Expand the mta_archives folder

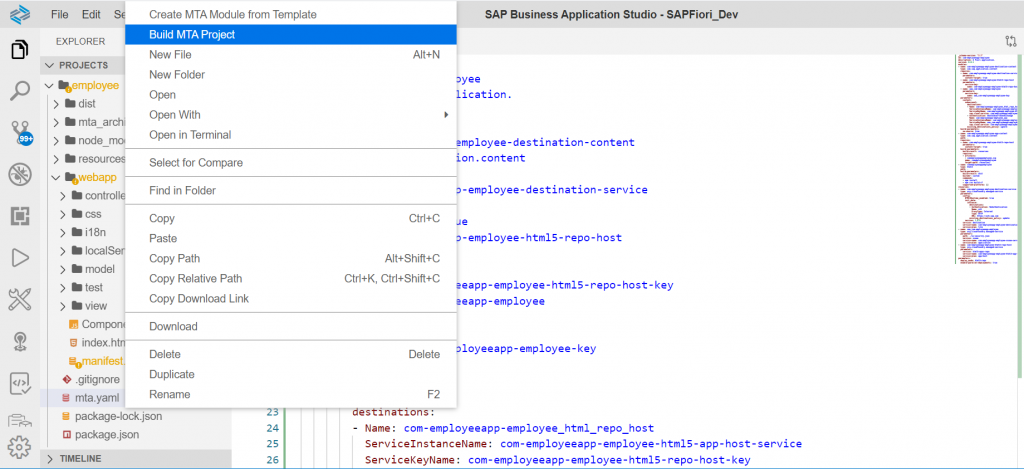pyautogui.click(x=56, y=122)
